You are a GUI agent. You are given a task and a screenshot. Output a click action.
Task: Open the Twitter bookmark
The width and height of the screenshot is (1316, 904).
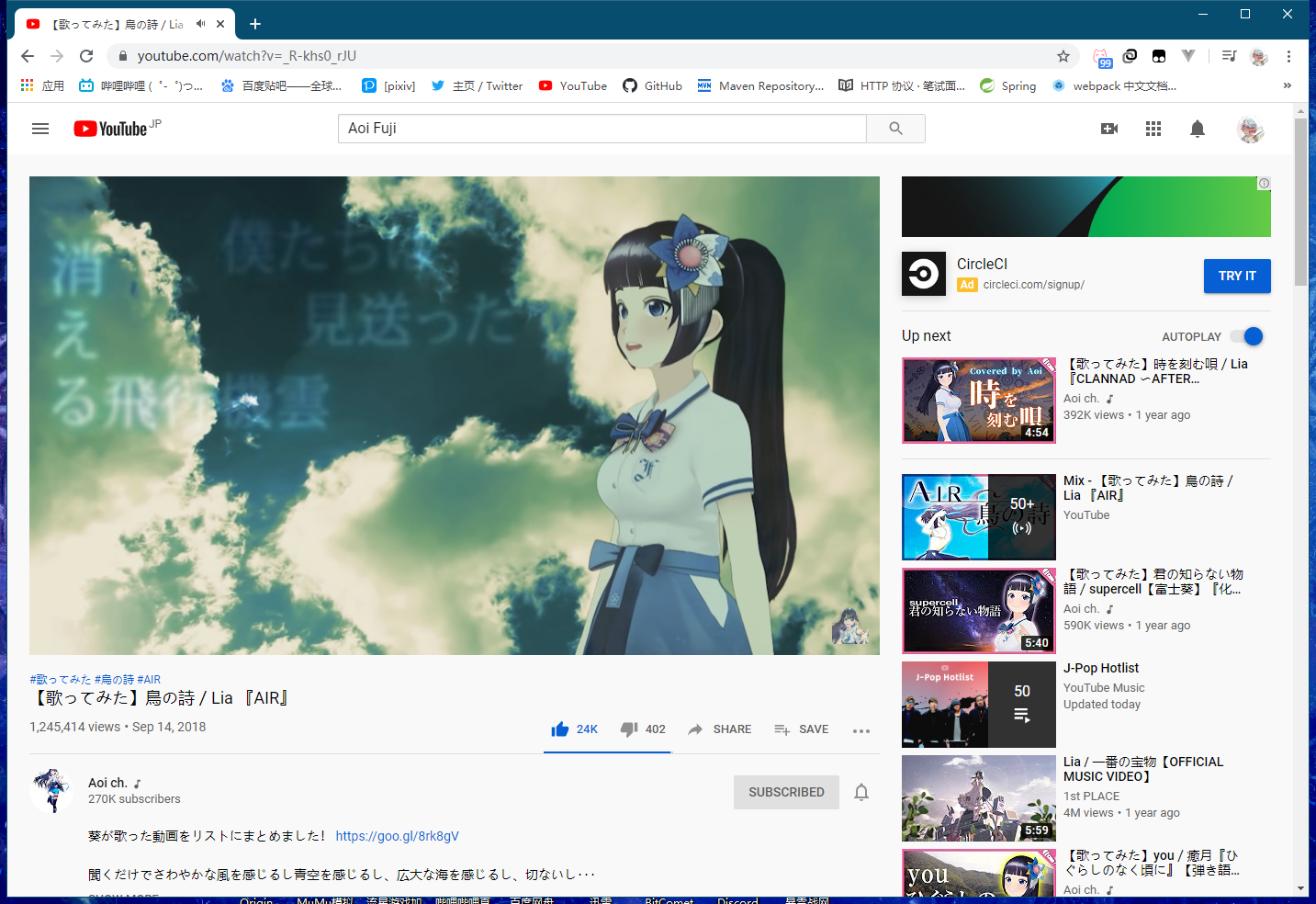[x=477, y=85]
